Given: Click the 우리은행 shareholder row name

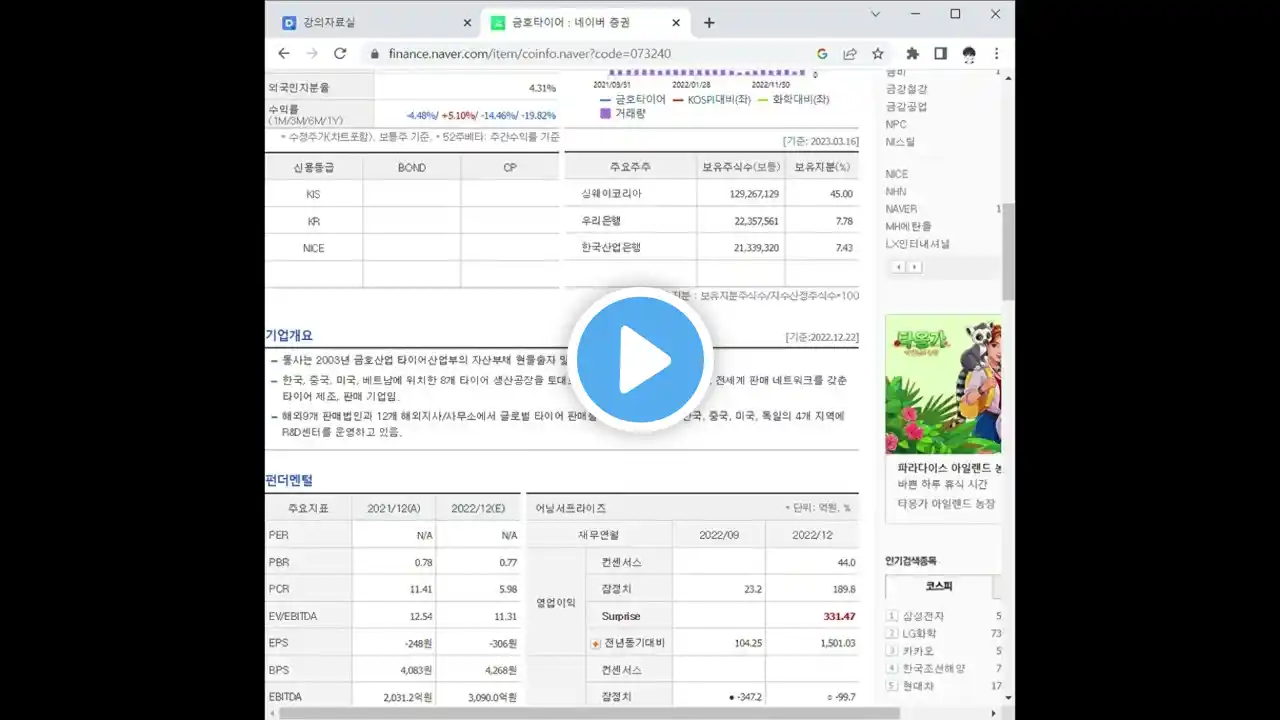Looking at the screenshot, I should point(601,221).
